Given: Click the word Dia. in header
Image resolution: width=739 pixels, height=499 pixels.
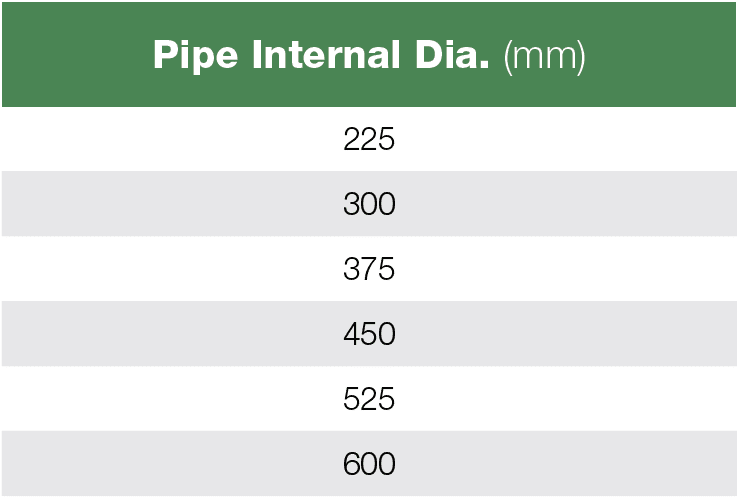Looking at the screenshot, I should click(452, 55).
